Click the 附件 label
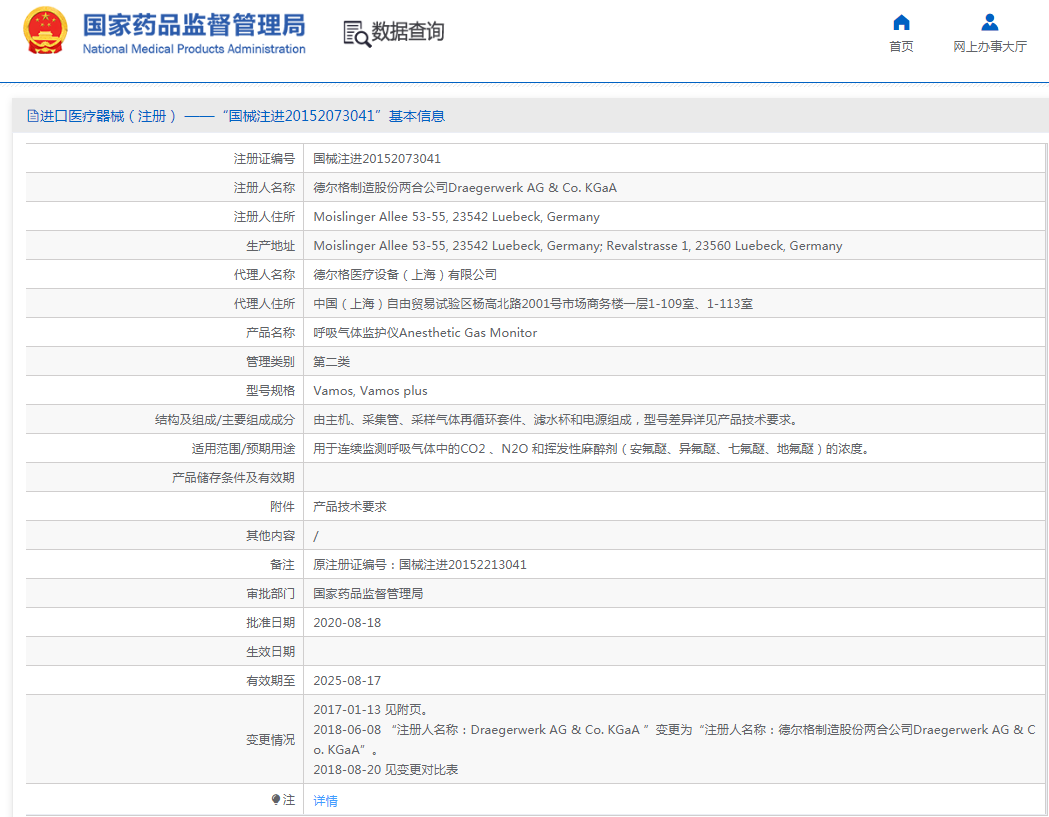Viewport: 1049px width, 817px height. [x=282, y=507]
